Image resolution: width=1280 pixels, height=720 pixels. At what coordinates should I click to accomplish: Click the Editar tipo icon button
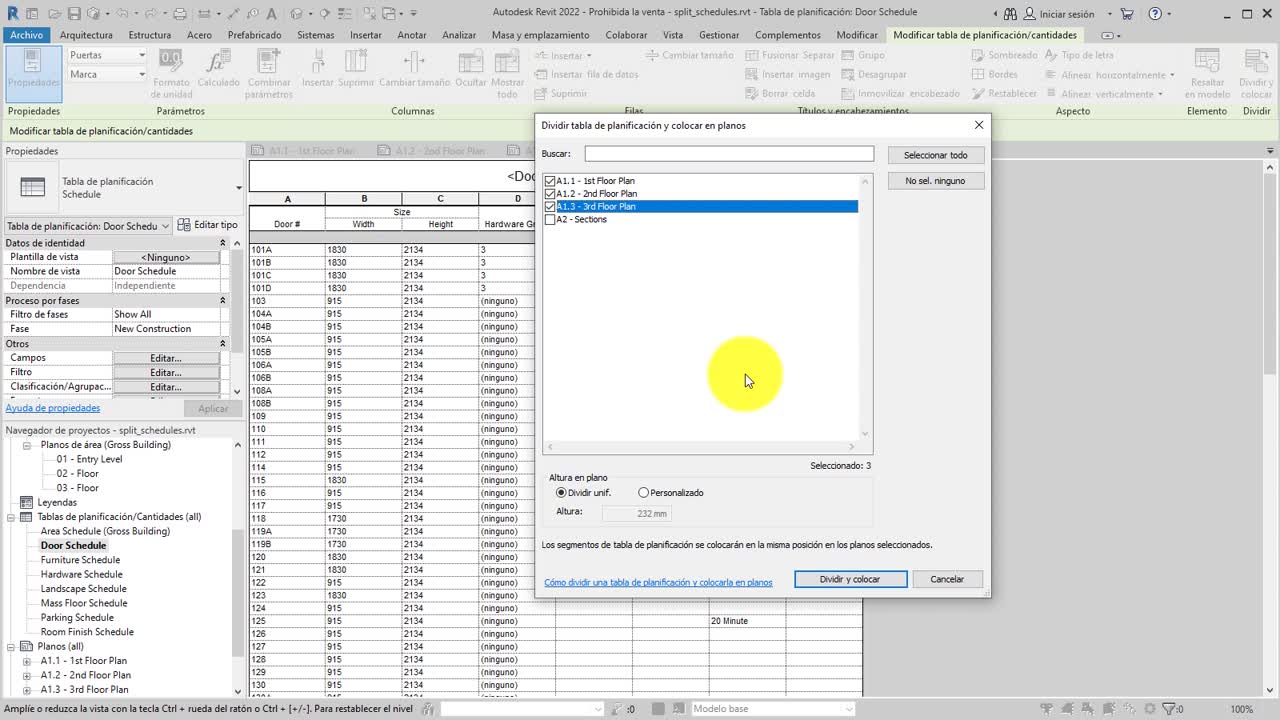(208, 225)
